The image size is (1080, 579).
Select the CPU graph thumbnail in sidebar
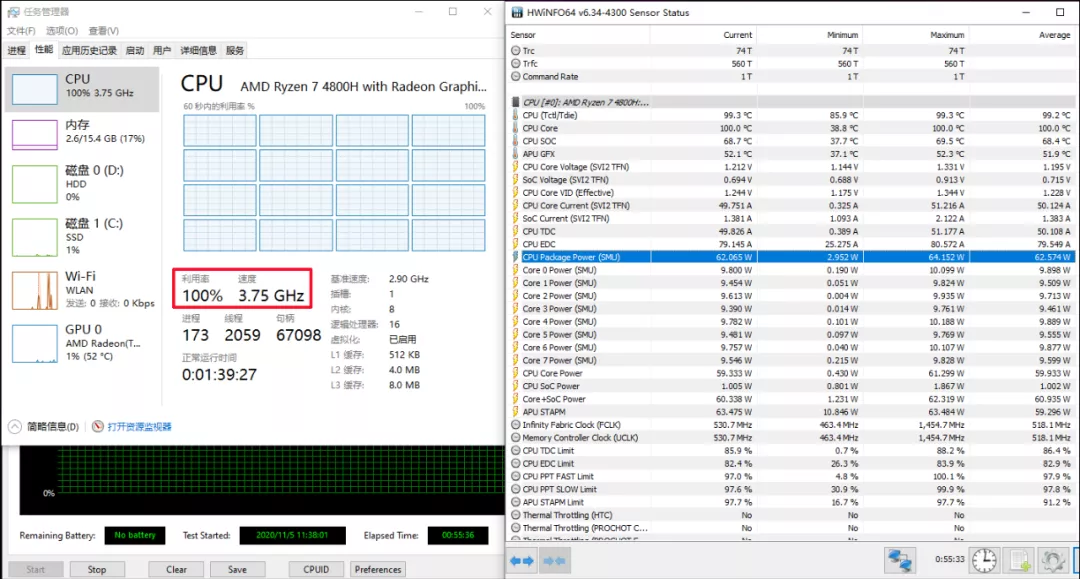(34, 89)
